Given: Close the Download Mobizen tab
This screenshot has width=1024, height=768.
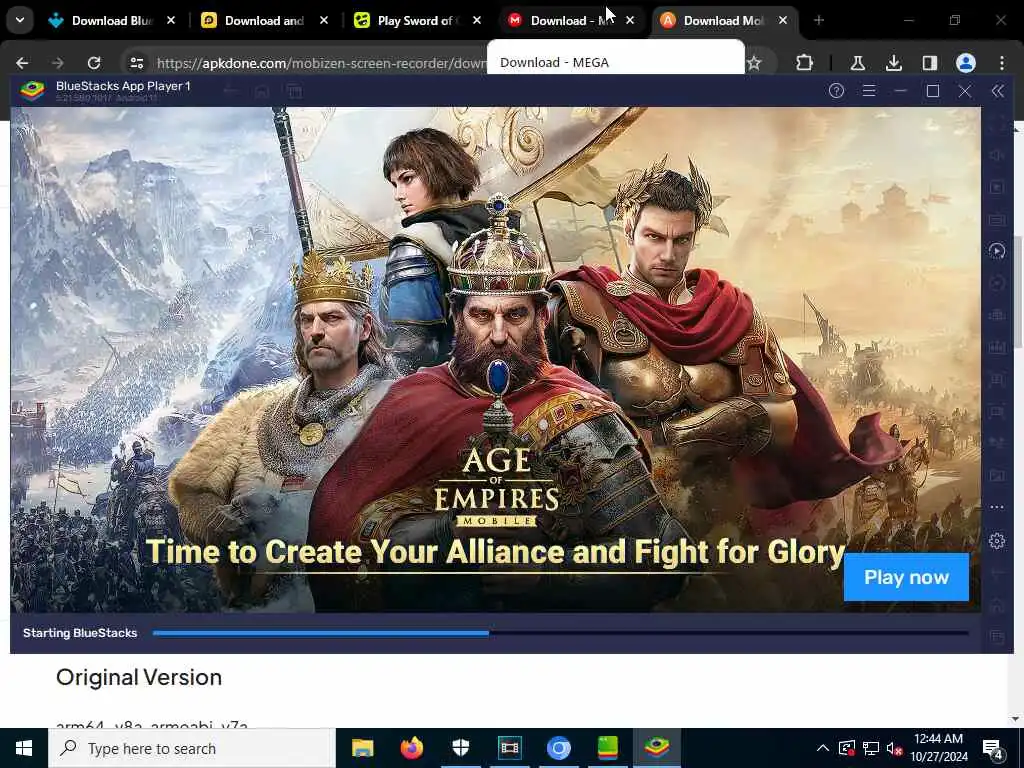Looking at the screenshot, I should click(783, 20).
